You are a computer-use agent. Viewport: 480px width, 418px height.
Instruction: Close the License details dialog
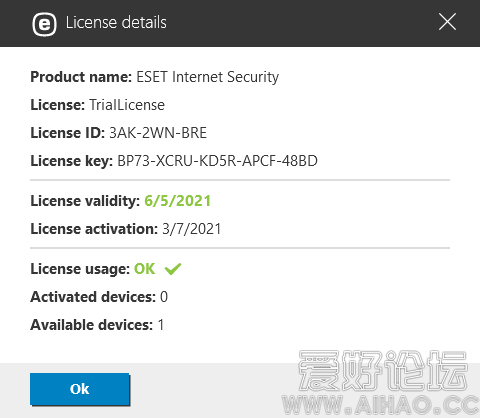pos(447,22)
